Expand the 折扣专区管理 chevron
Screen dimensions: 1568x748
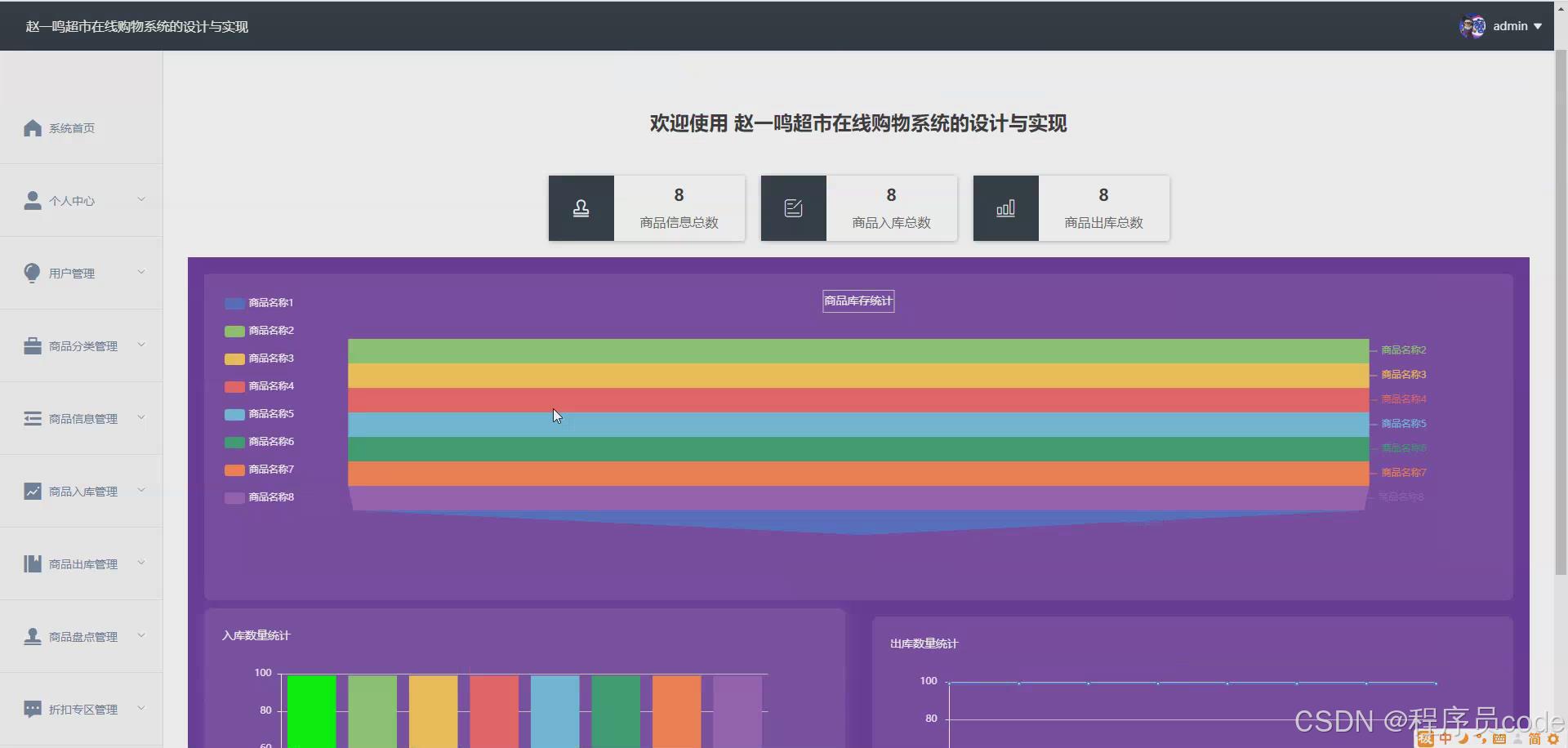(x=141, y=708)
